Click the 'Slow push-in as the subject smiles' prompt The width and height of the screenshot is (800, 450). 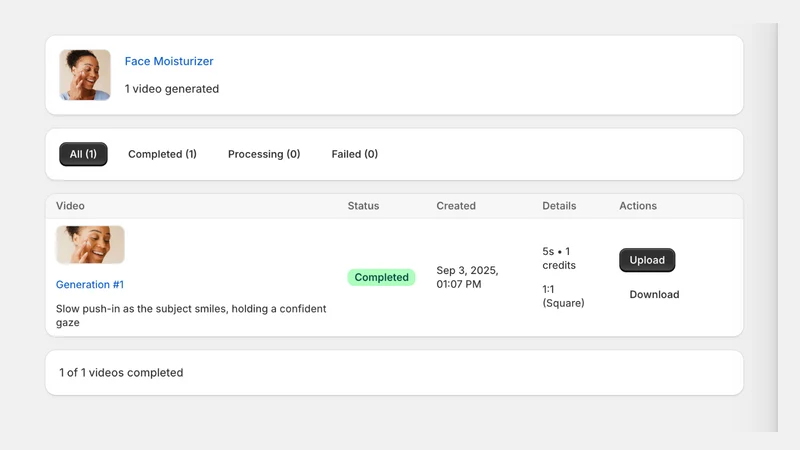(191, 315)
